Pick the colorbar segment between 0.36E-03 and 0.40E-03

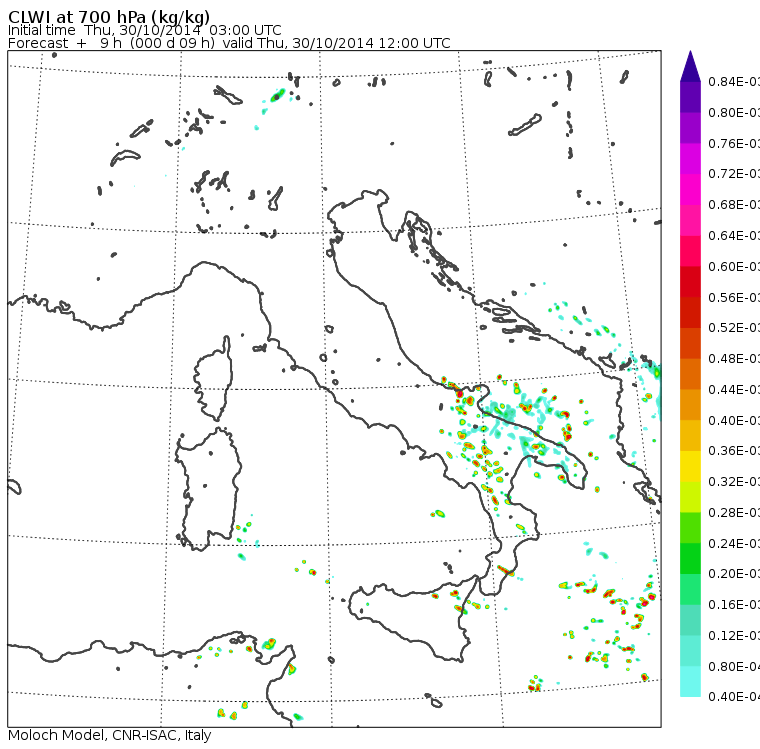(690, 435)
